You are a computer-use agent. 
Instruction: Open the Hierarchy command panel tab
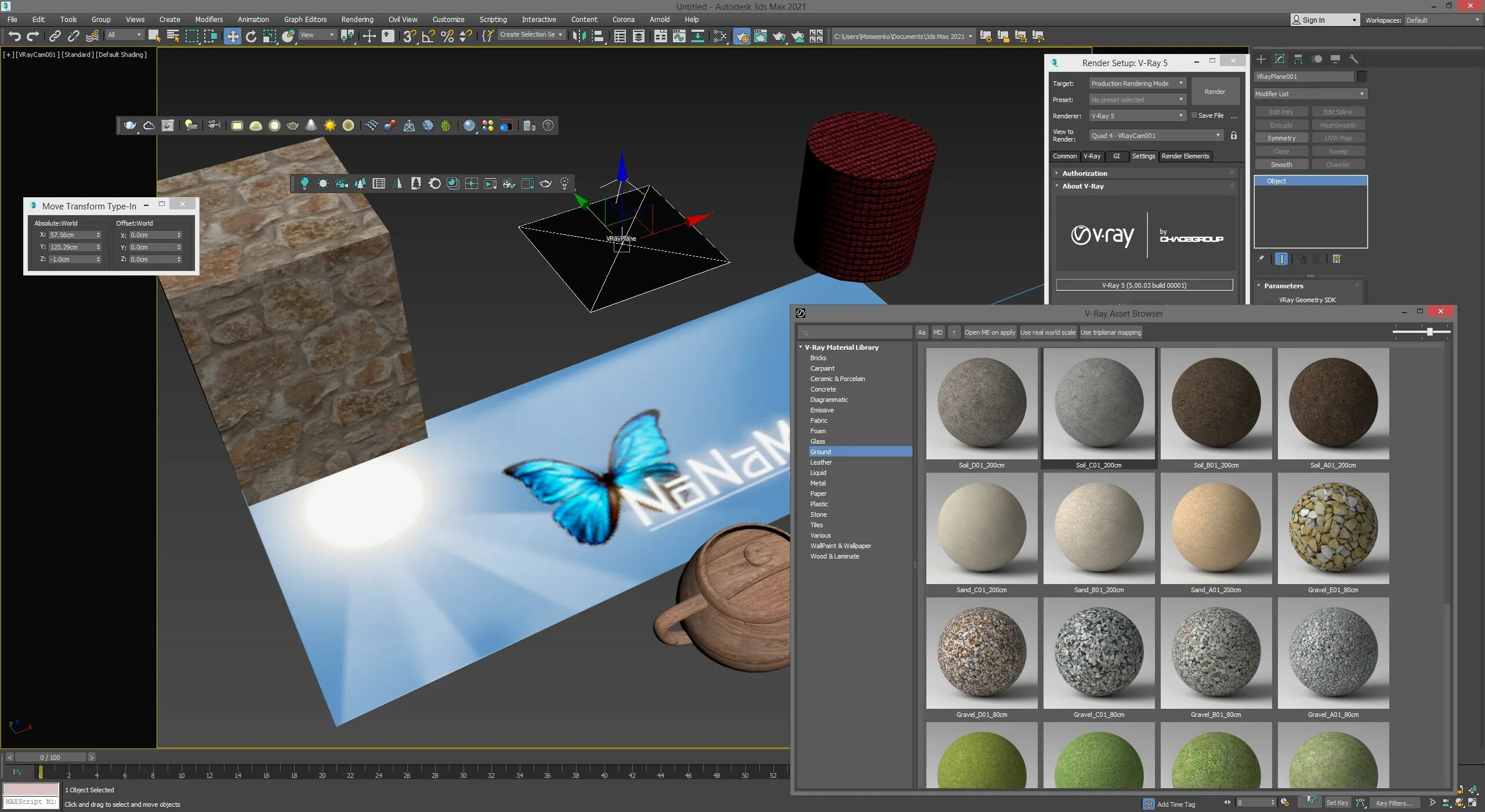click(1298, 59)
